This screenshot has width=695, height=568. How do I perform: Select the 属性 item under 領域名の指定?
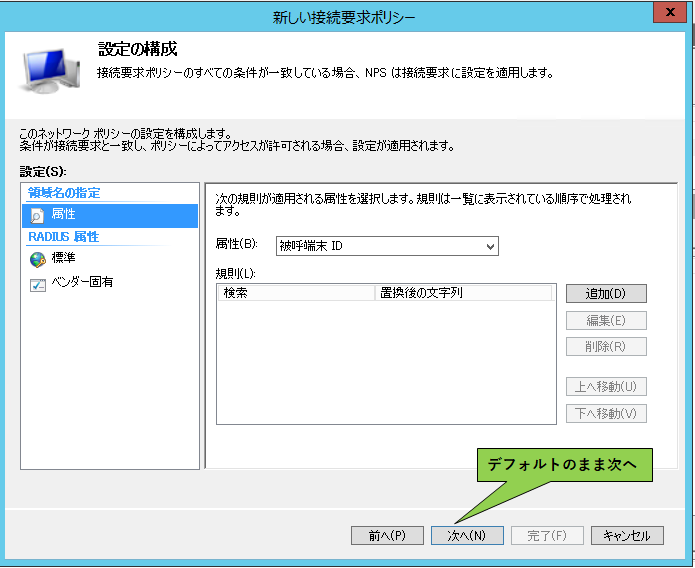(x=110, y=215)
